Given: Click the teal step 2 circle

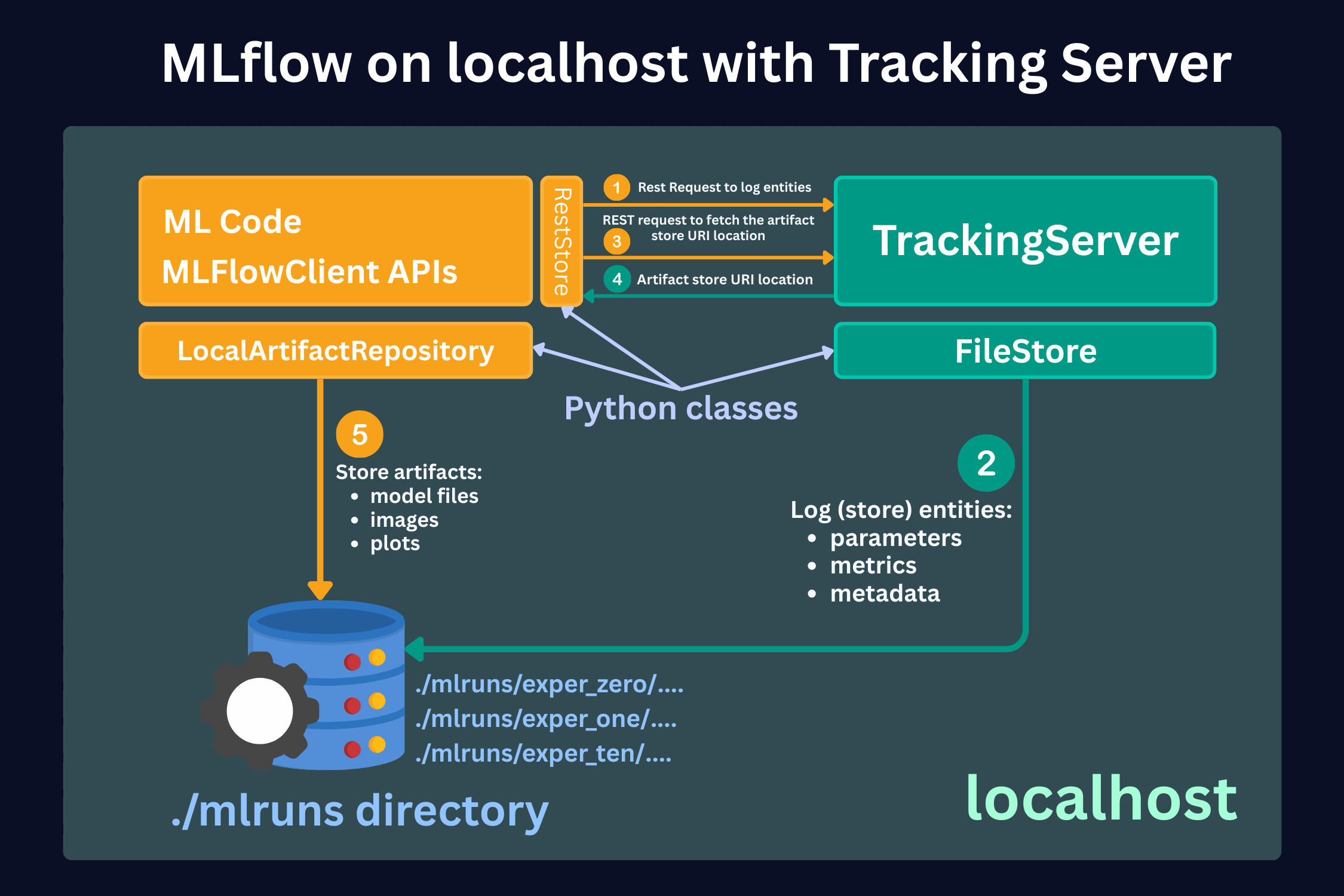Looking at the screenshot, I should (x=986, y=463).
